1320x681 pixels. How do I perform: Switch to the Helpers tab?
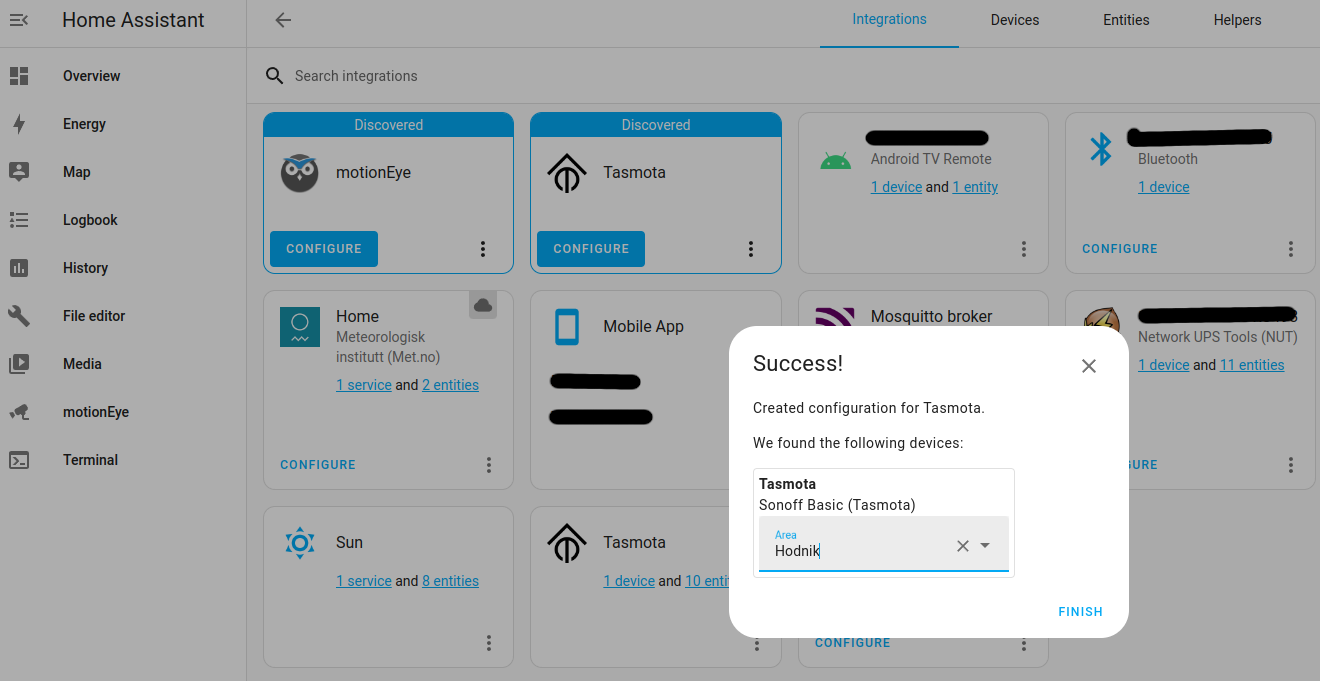pyautogui.click(x=1238, y=20)
